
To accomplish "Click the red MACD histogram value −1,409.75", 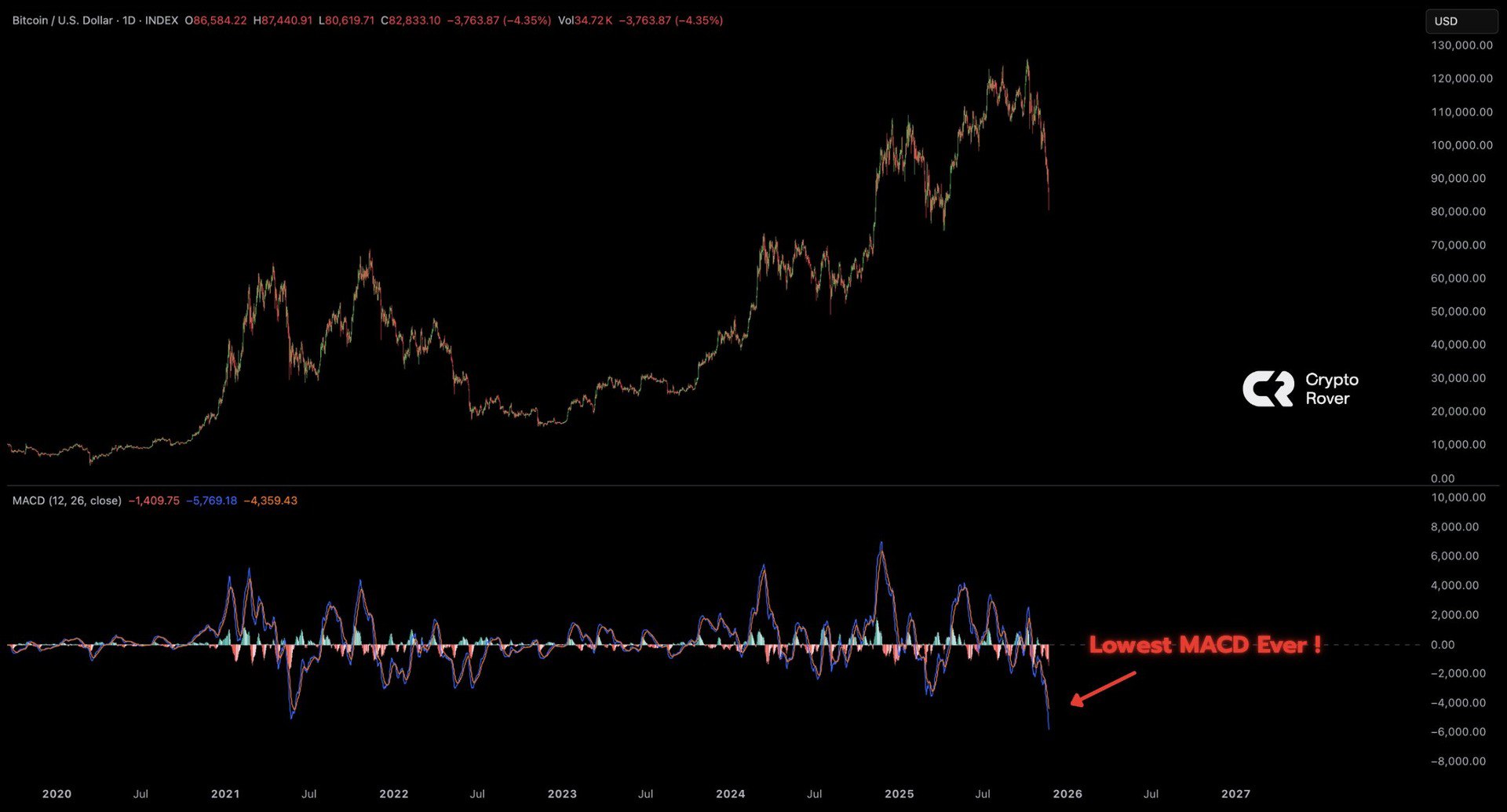I will (154, 501).
